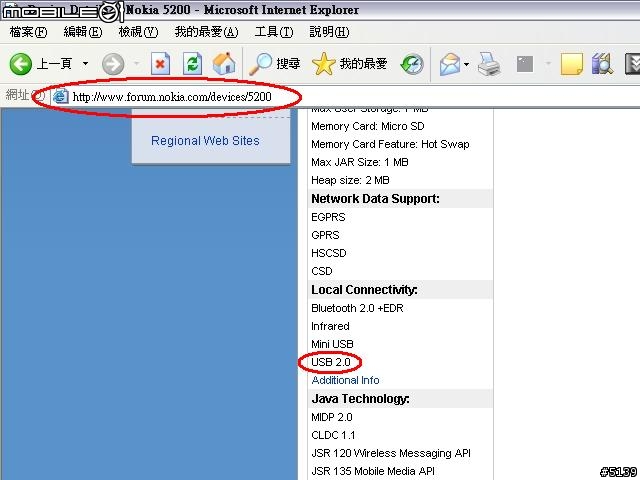This screenshot has width=640, height=480.
Task: Expand the Mail dropdown arrow
Action: coord(467,64)
